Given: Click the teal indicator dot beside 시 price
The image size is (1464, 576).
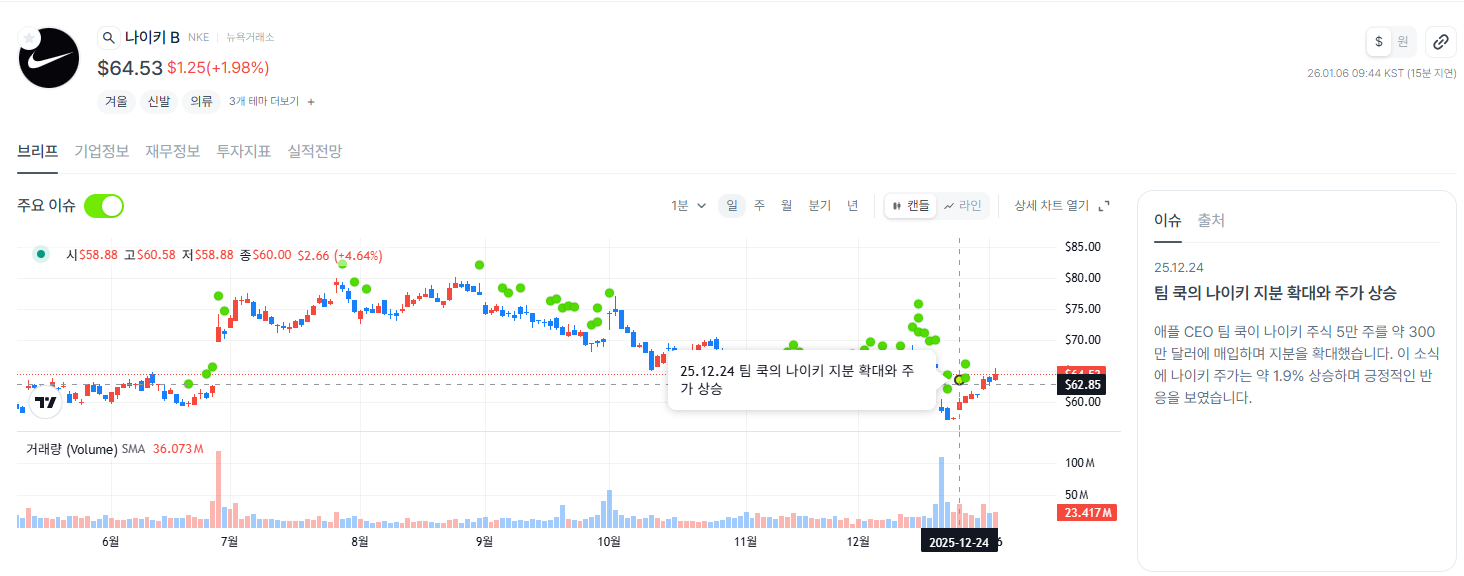Looking at the screenshot, I should click(41, 255).
